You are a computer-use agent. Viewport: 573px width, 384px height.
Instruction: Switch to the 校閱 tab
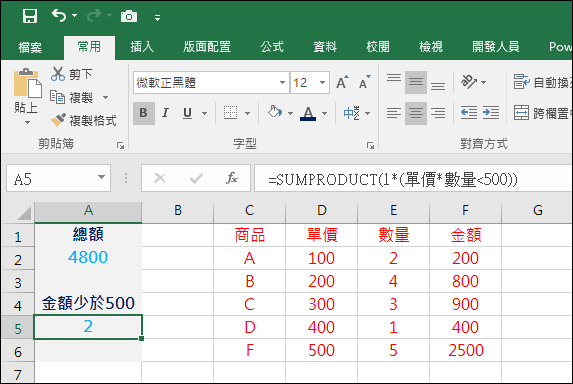point(378,47)
